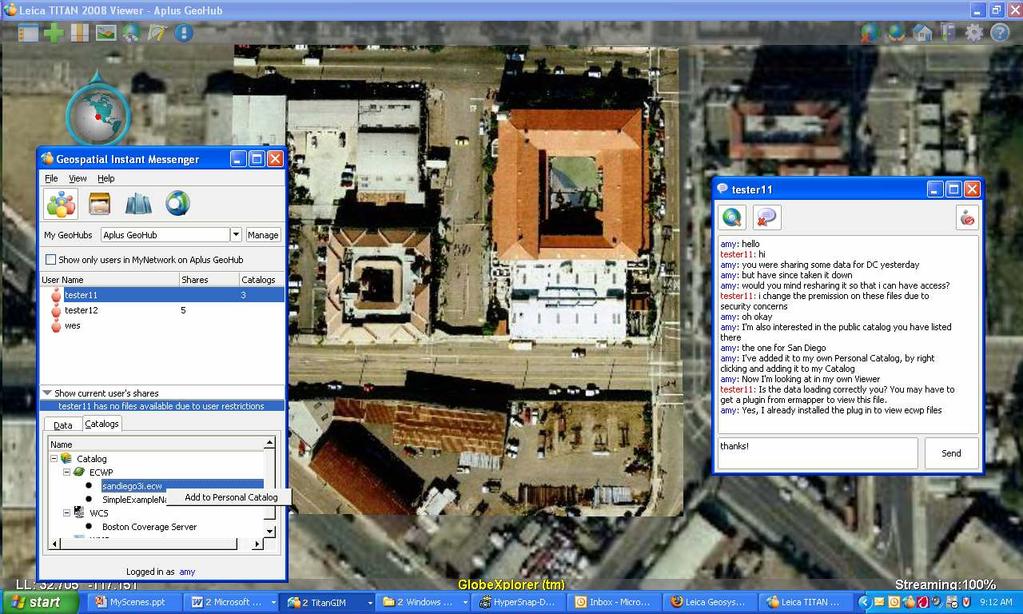Collapse the ECWP tree node
The image size is (1023, 614).
(67, 472)
